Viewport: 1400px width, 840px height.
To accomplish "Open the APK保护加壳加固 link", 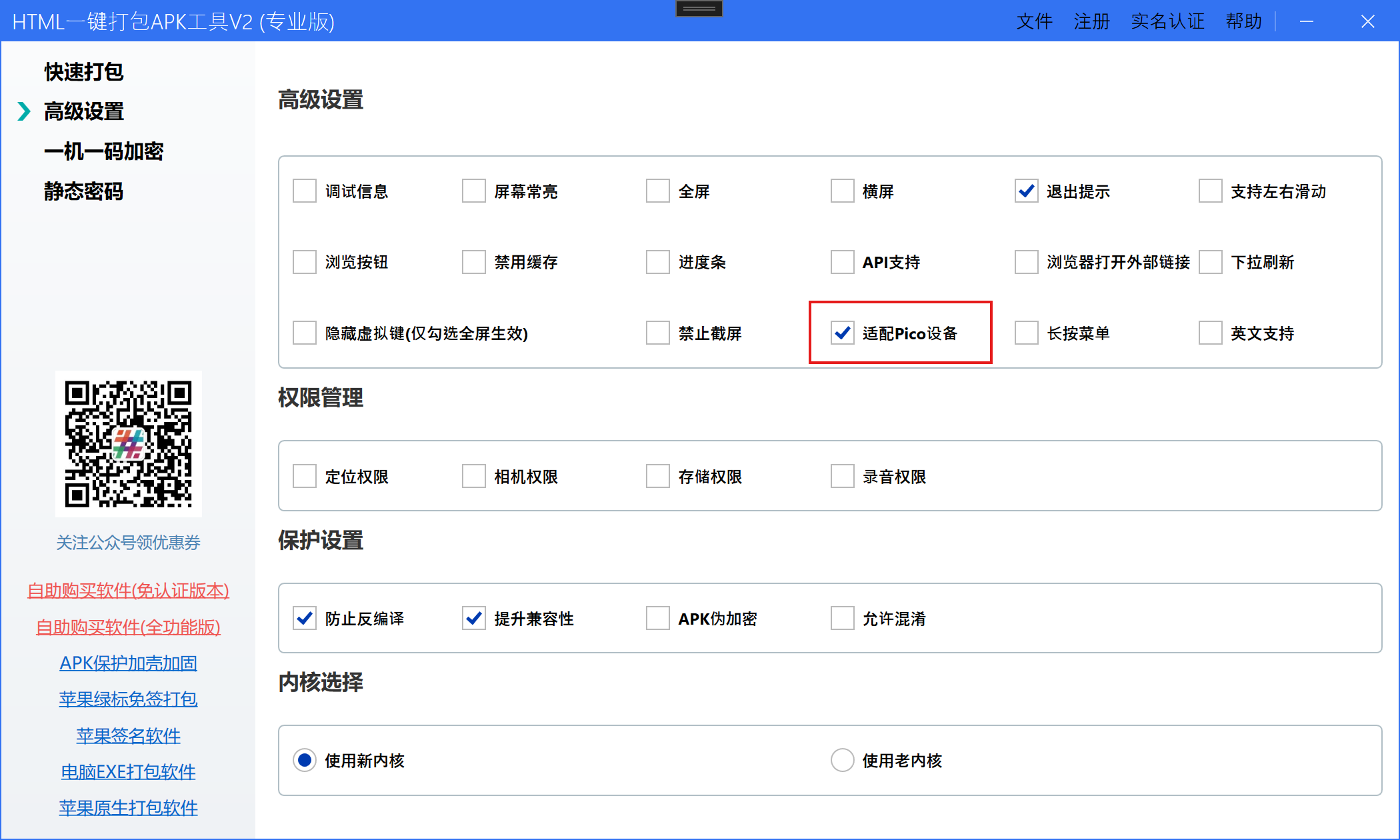I will click(128, 663).
